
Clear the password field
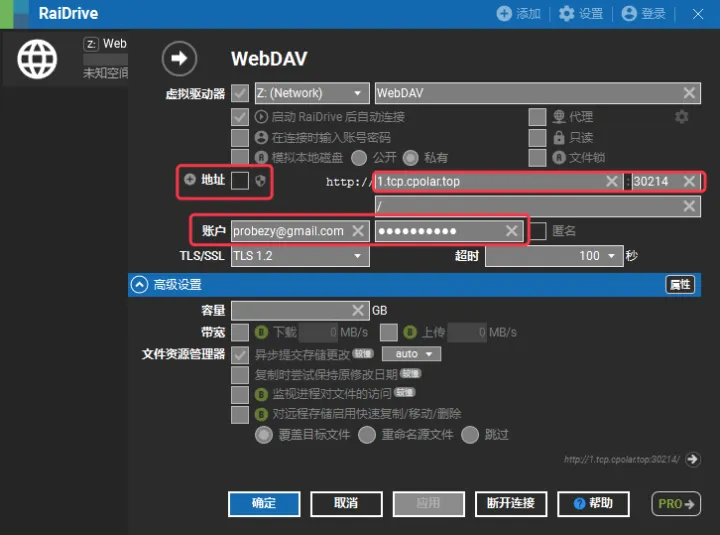tap(512, 231)
